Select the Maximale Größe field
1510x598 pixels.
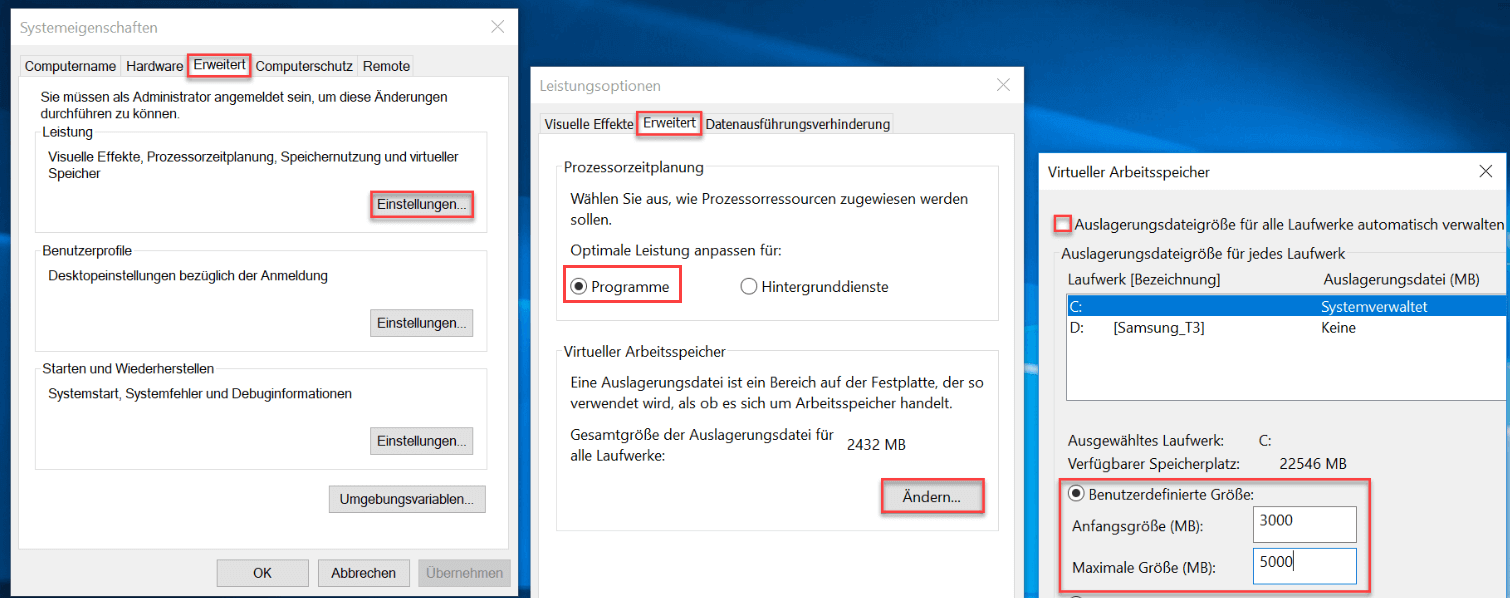[x=1304, y=566]
